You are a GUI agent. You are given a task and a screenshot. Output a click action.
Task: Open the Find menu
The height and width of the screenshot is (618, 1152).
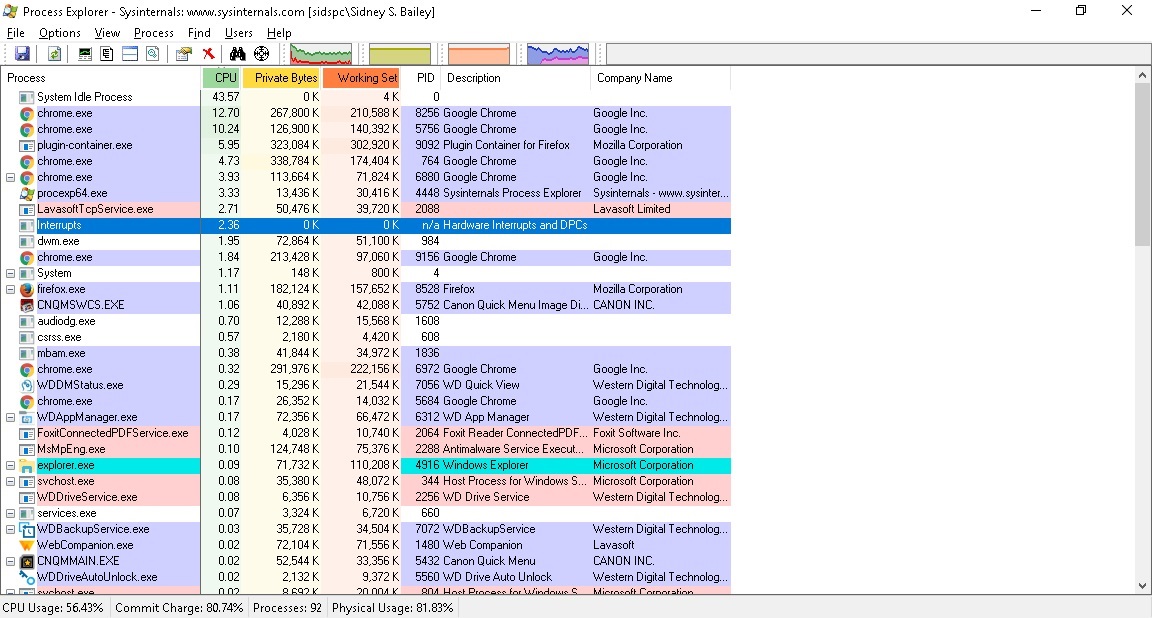coord(199,33)
